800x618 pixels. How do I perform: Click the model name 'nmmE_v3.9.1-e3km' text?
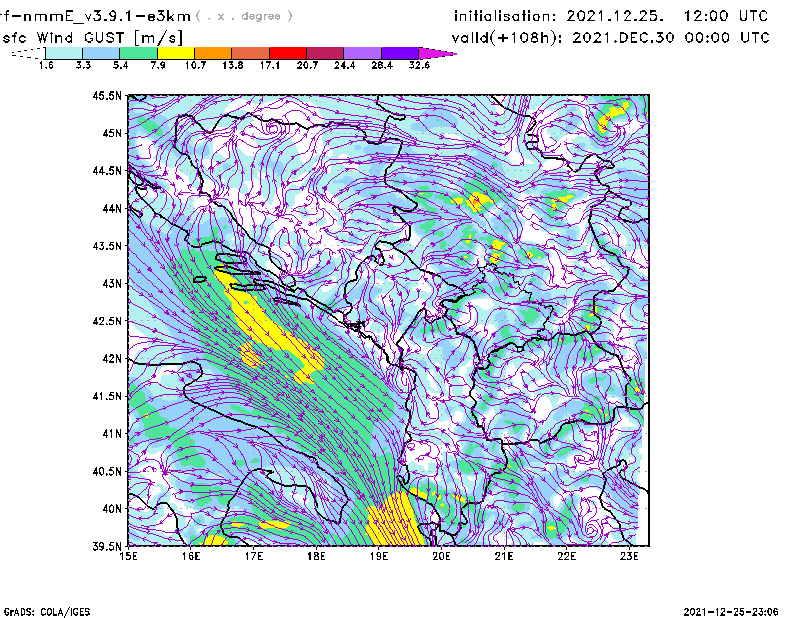pos(107,16)
